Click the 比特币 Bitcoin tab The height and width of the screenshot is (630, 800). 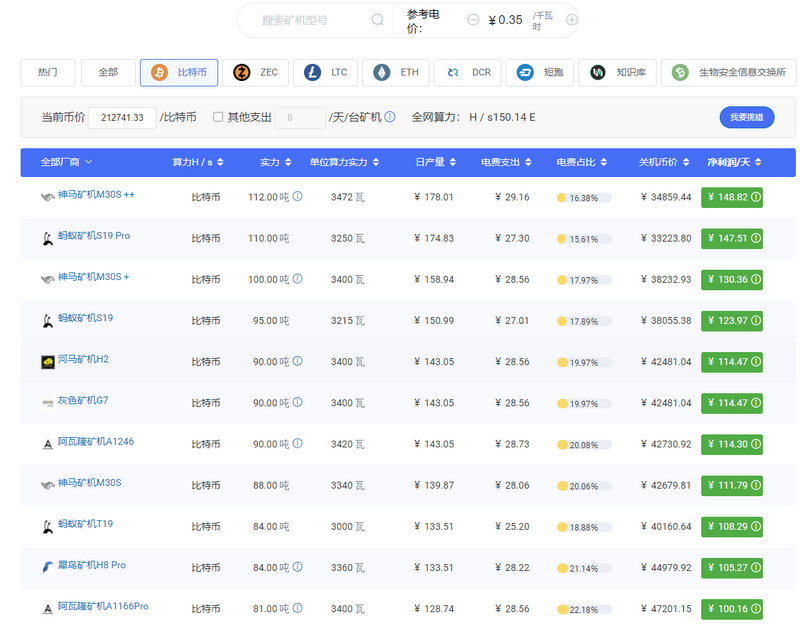coord(179,72)
